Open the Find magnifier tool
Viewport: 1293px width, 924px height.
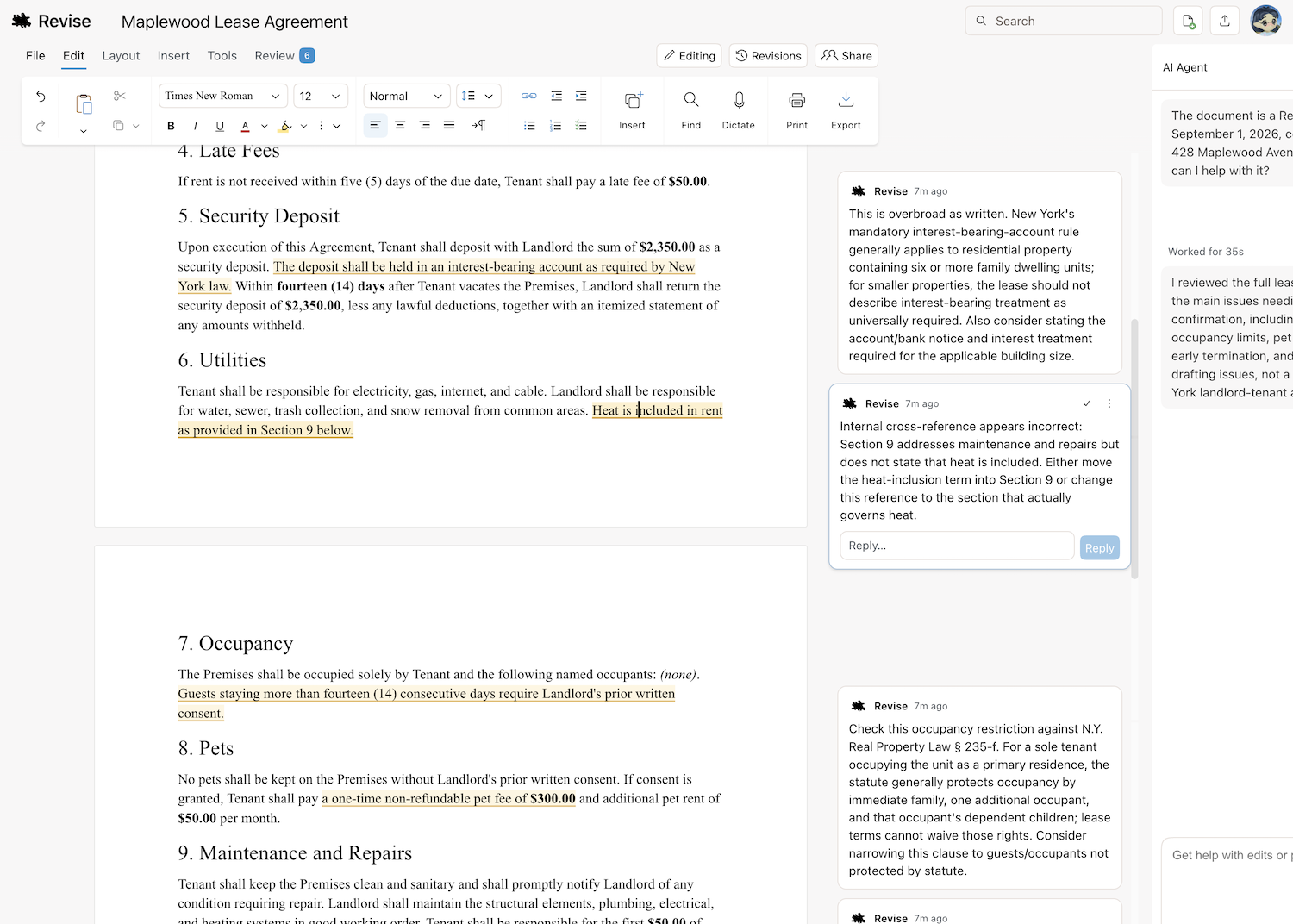click(x=691, y=110)
